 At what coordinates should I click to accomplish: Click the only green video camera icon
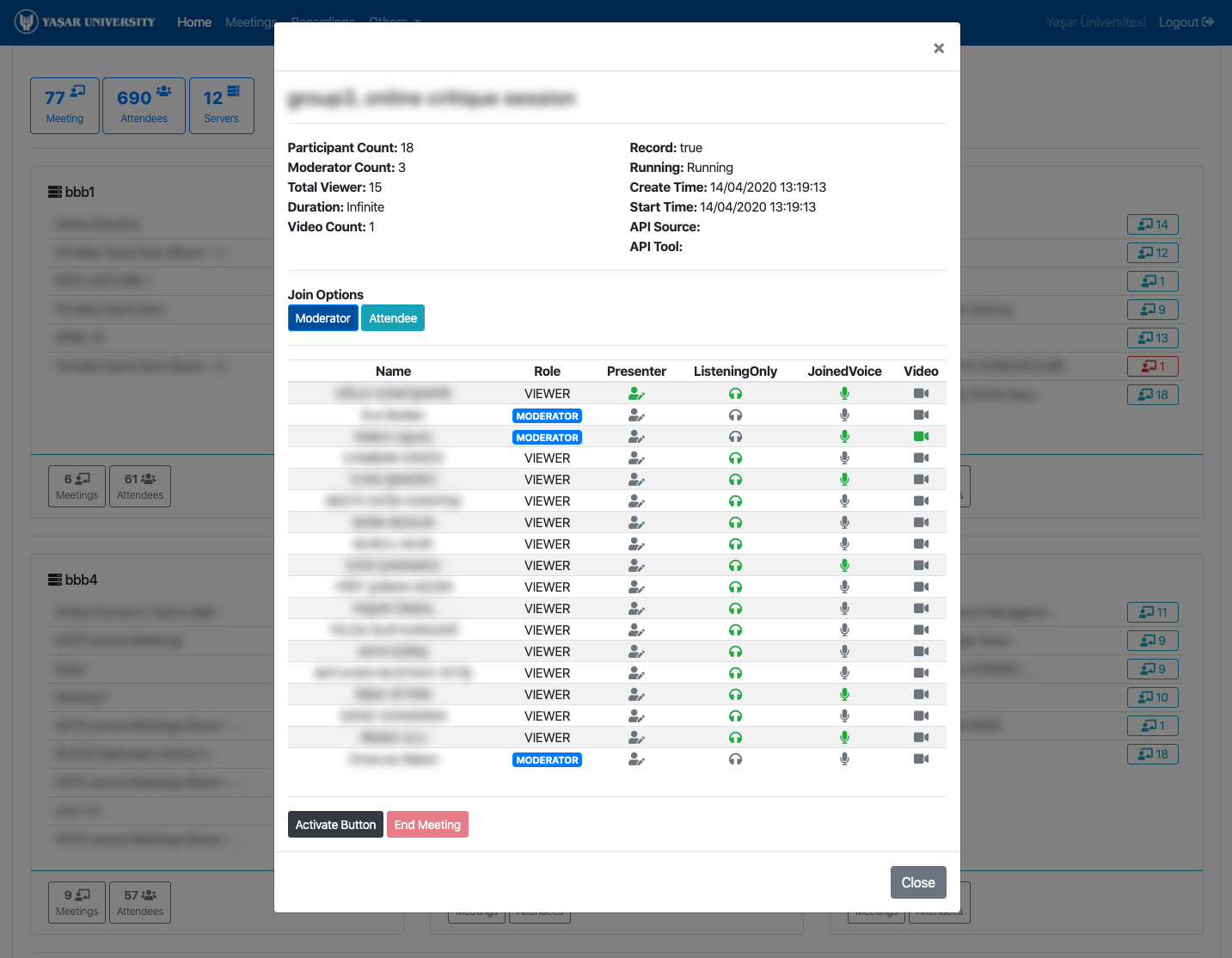click(921, 437)
